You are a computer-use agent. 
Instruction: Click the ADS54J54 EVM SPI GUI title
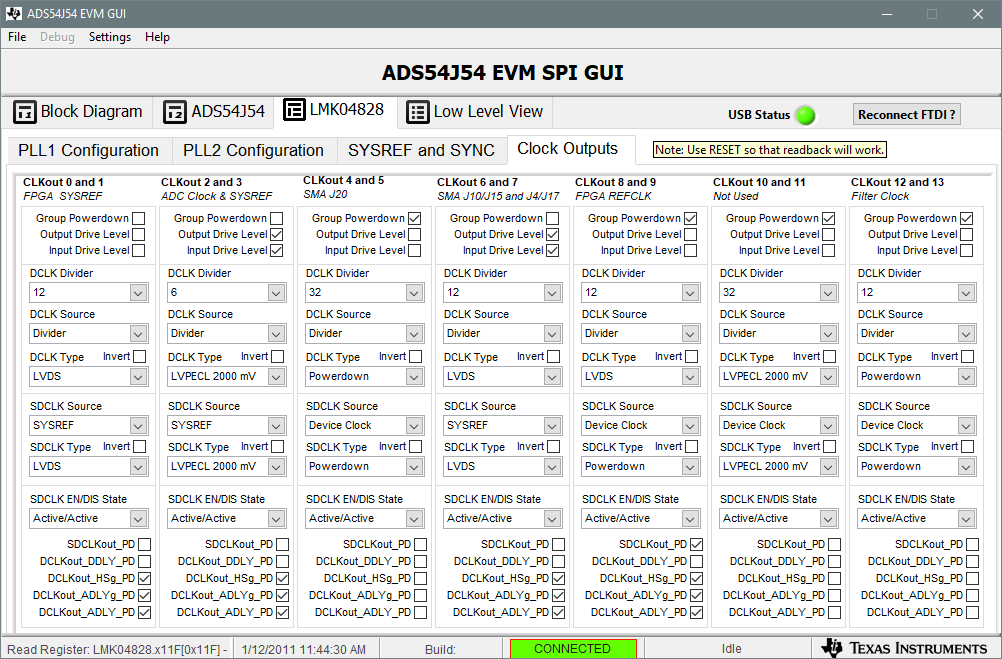click(x=502, y=73)
